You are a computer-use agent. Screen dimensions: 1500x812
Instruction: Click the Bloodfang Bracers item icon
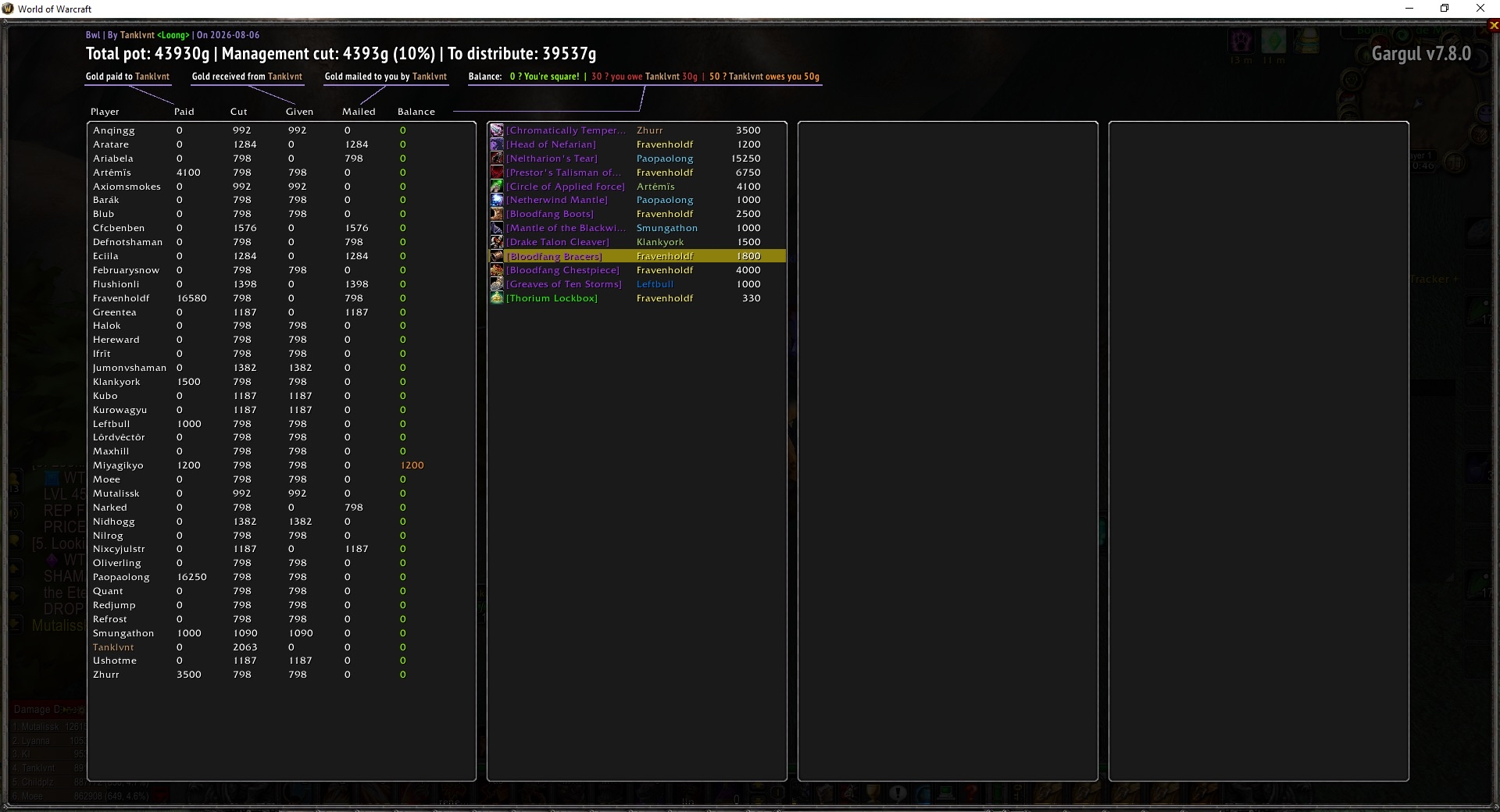[x=497, y=256]
